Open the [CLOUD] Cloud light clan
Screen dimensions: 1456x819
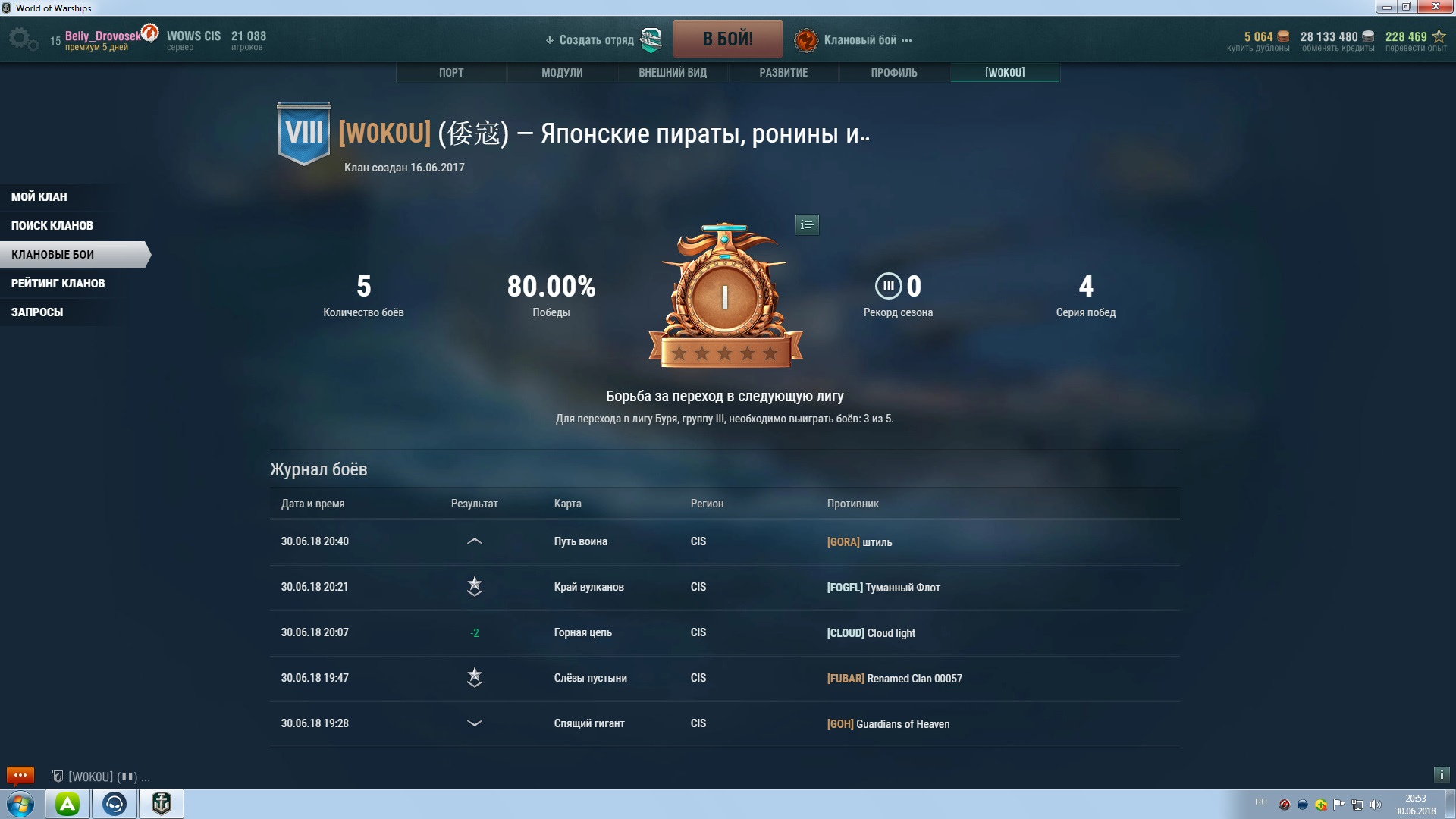pyautogui.click(x=871, y=633)
